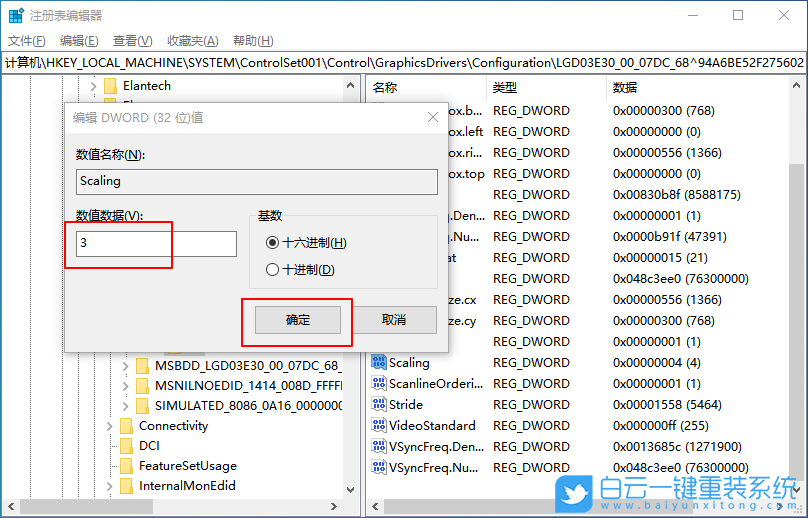The image size is (808, 518).
Task: Expand the InternalMonEdid tree node
Action: pos(109,486)
